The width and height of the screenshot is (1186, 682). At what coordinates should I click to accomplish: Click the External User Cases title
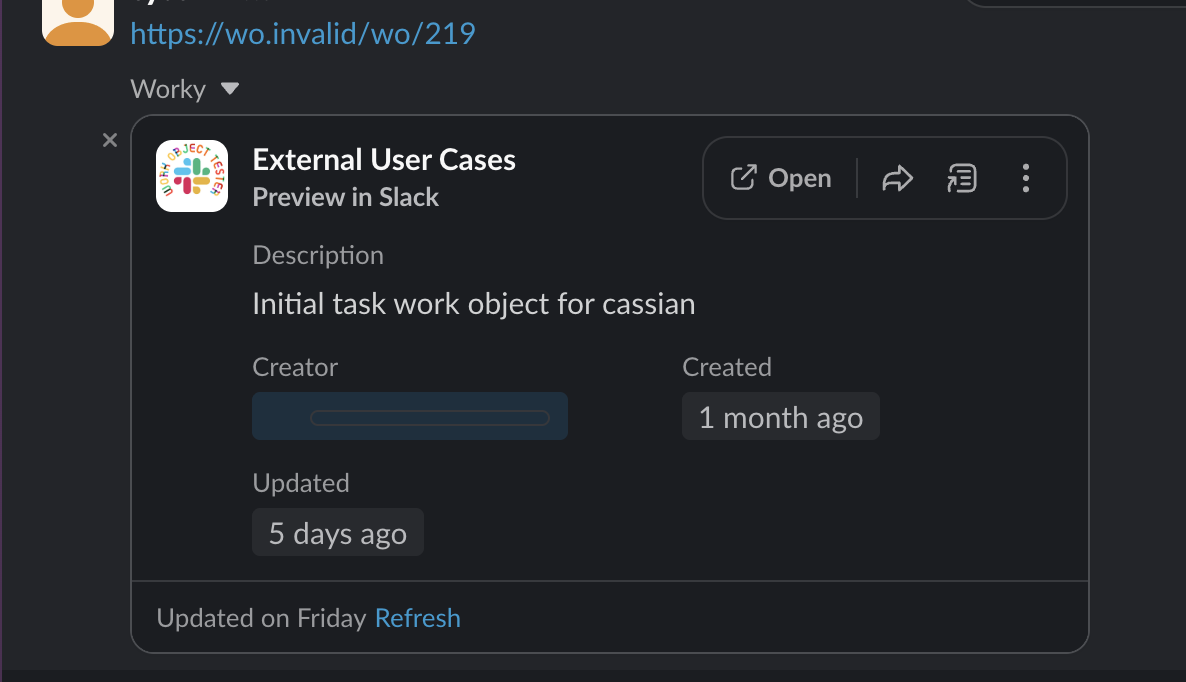pos(384,160)
